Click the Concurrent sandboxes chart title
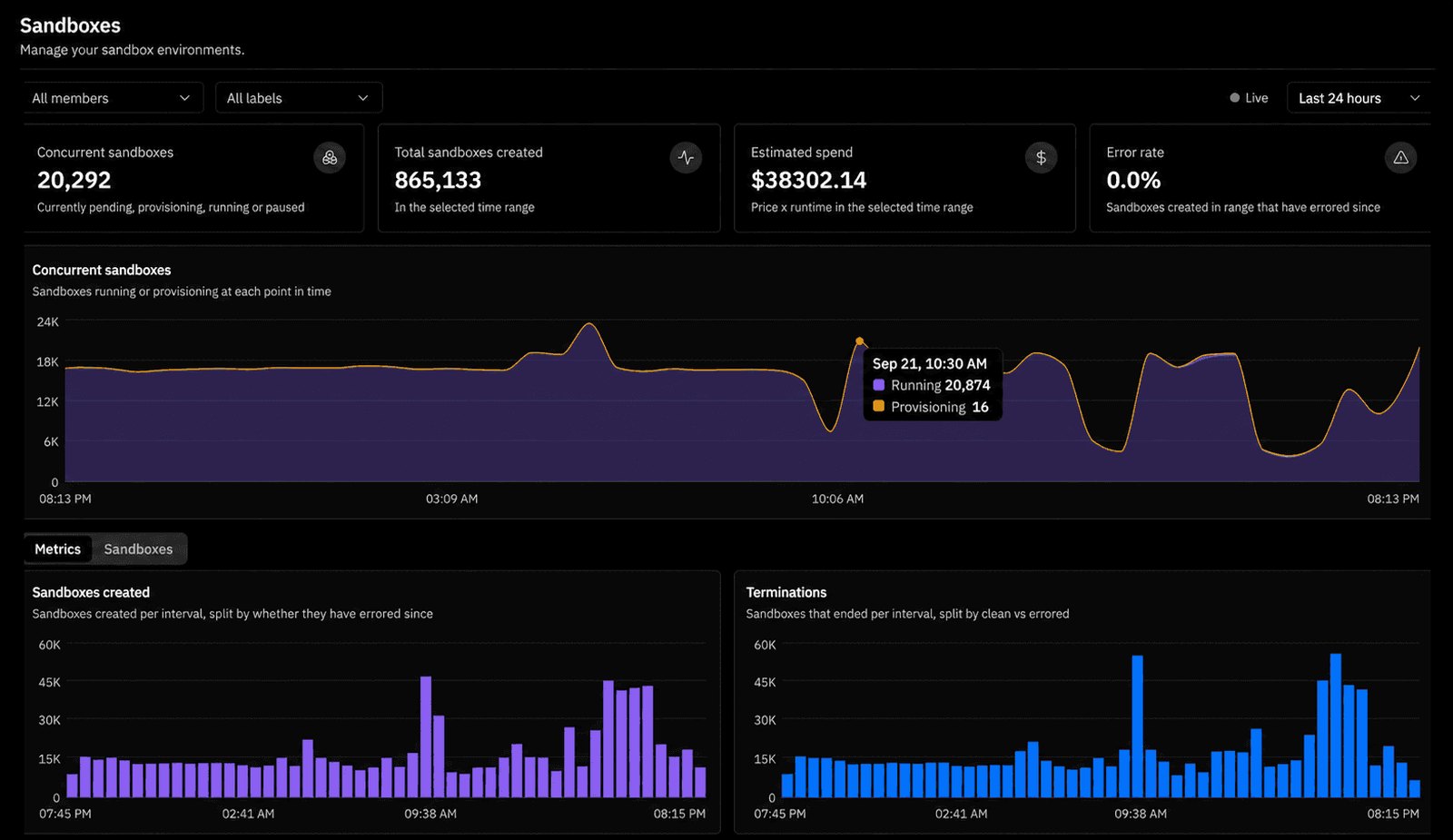The width and height of the screenshot is (1453, 840). click(102, 270)
